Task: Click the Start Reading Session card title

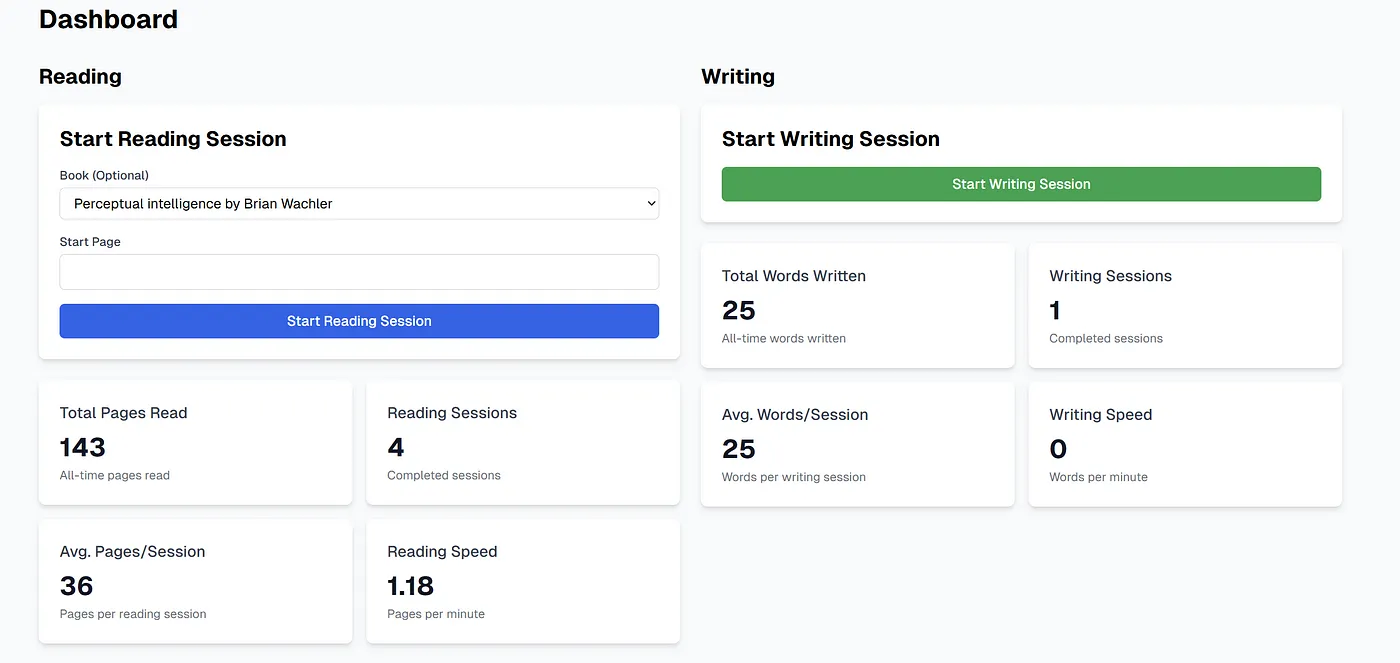Action: 173,139
